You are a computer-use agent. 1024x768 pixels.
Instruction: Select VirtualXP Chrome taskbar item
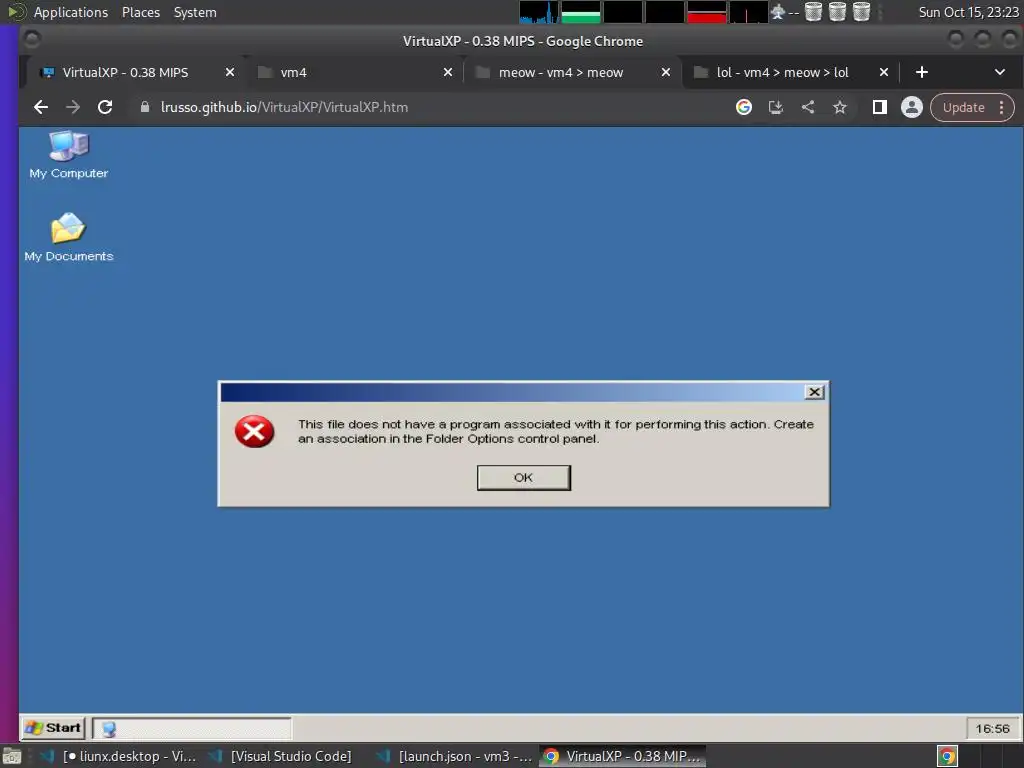coord(623,756)
